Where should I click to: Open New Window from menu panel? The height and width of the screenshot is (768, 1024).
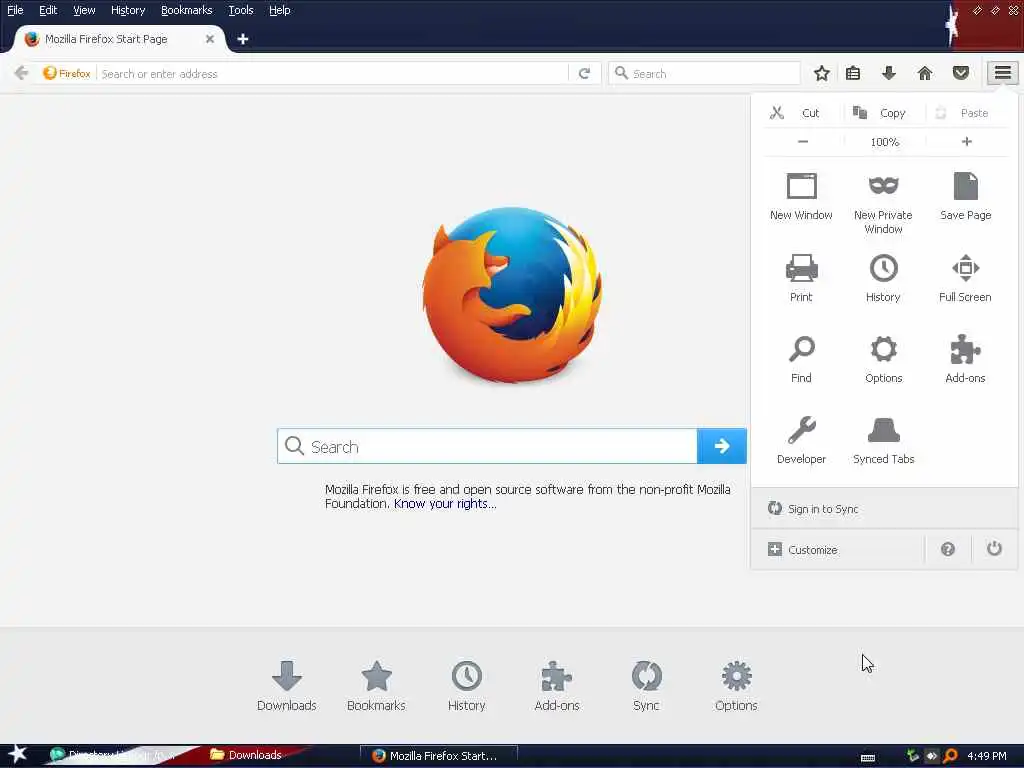point(801,197)
